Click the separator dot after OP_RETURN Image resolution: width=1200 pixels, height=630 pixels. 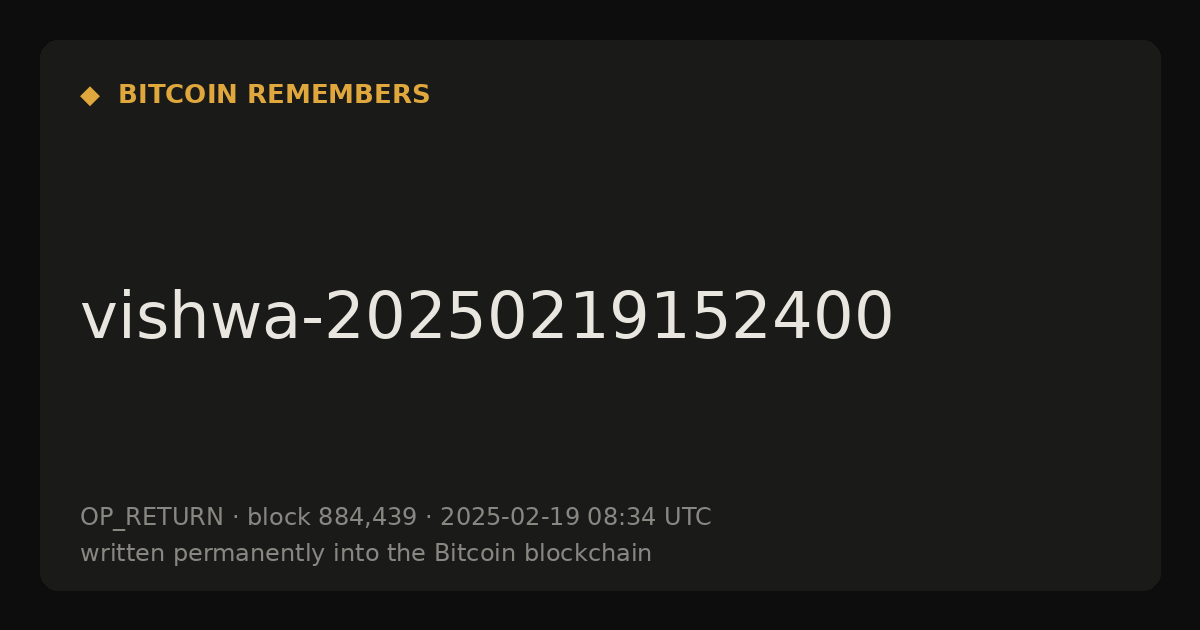pos(235,518)
